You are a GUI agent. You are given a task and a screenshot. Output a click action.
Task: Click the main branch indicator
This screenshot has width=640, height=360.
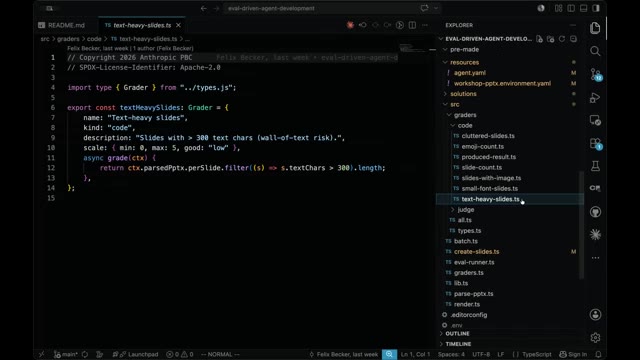[66, 354]
